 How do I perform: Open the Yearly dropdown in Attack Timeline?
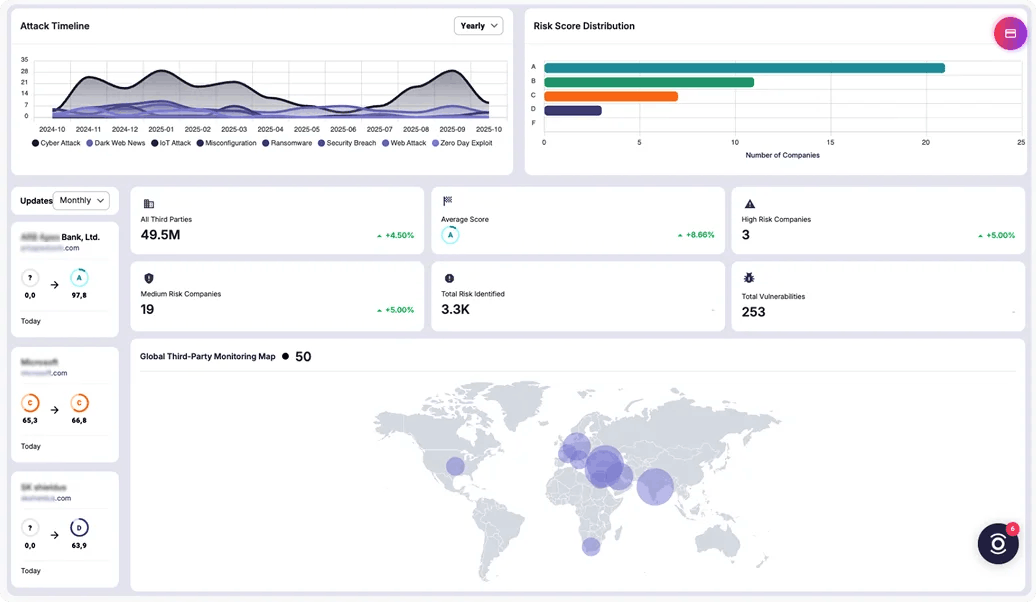coord(478,26)
